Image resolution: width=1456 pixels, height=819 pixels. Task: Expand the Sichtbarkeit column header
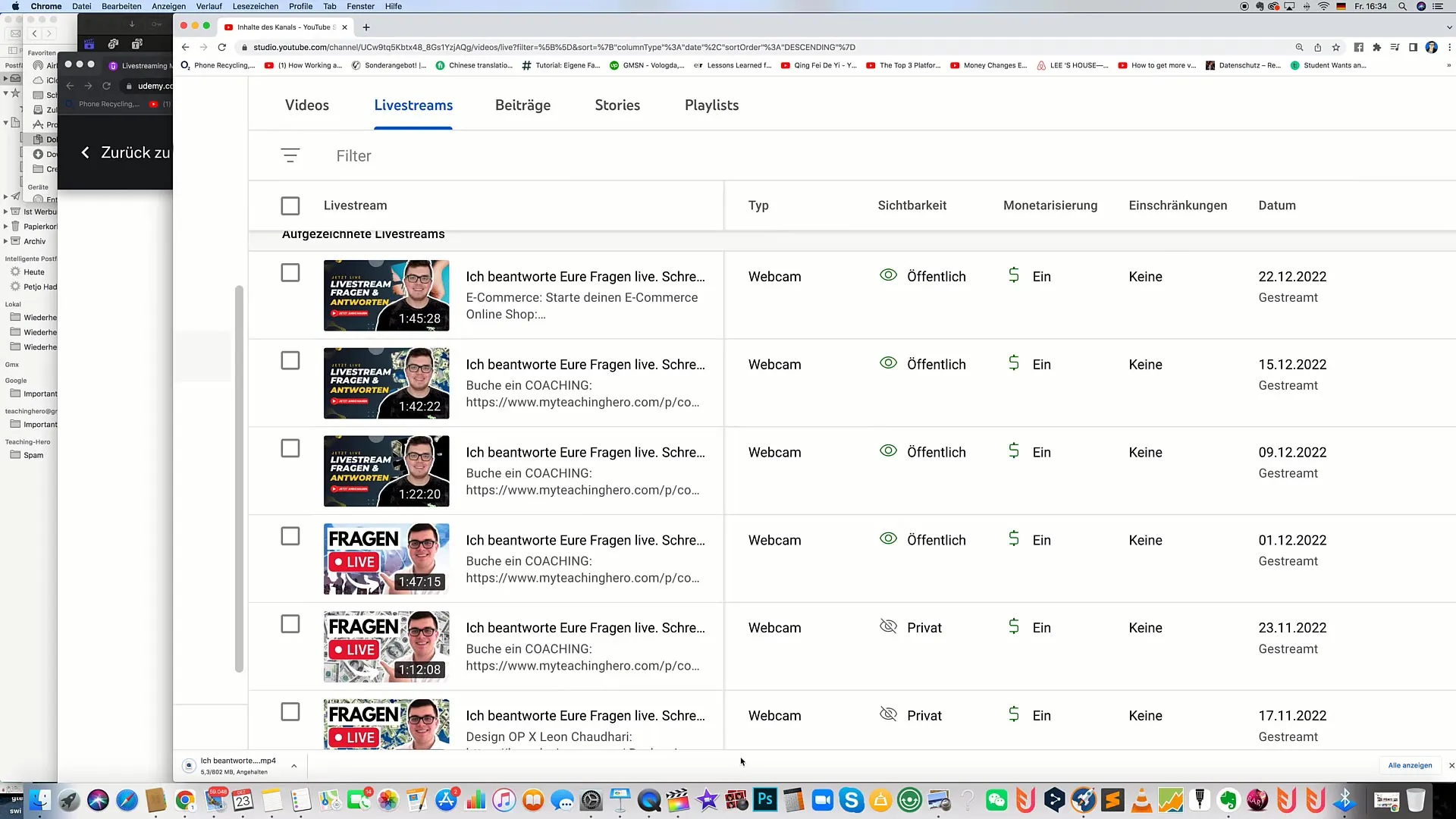(913, 204)
